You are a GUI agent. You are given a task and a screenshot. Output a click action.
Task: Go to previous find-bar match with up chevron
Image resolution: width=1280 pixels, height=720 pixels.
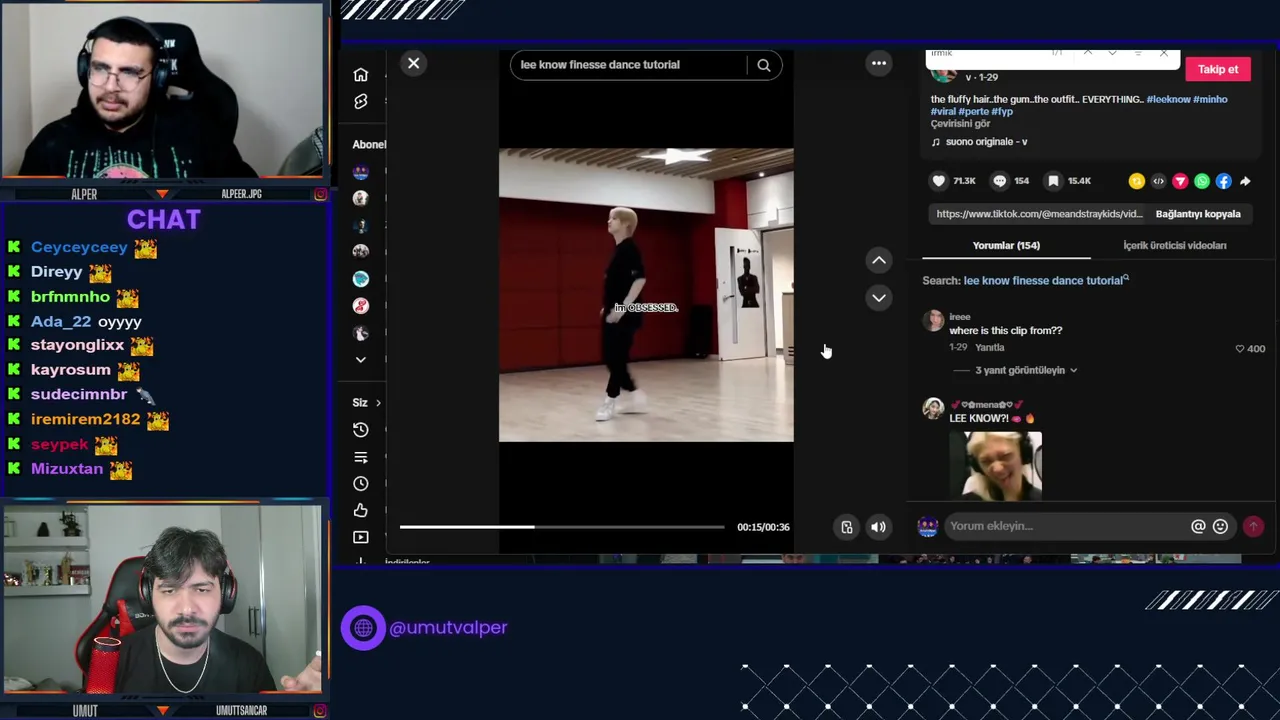click(x=1087, y=53)
